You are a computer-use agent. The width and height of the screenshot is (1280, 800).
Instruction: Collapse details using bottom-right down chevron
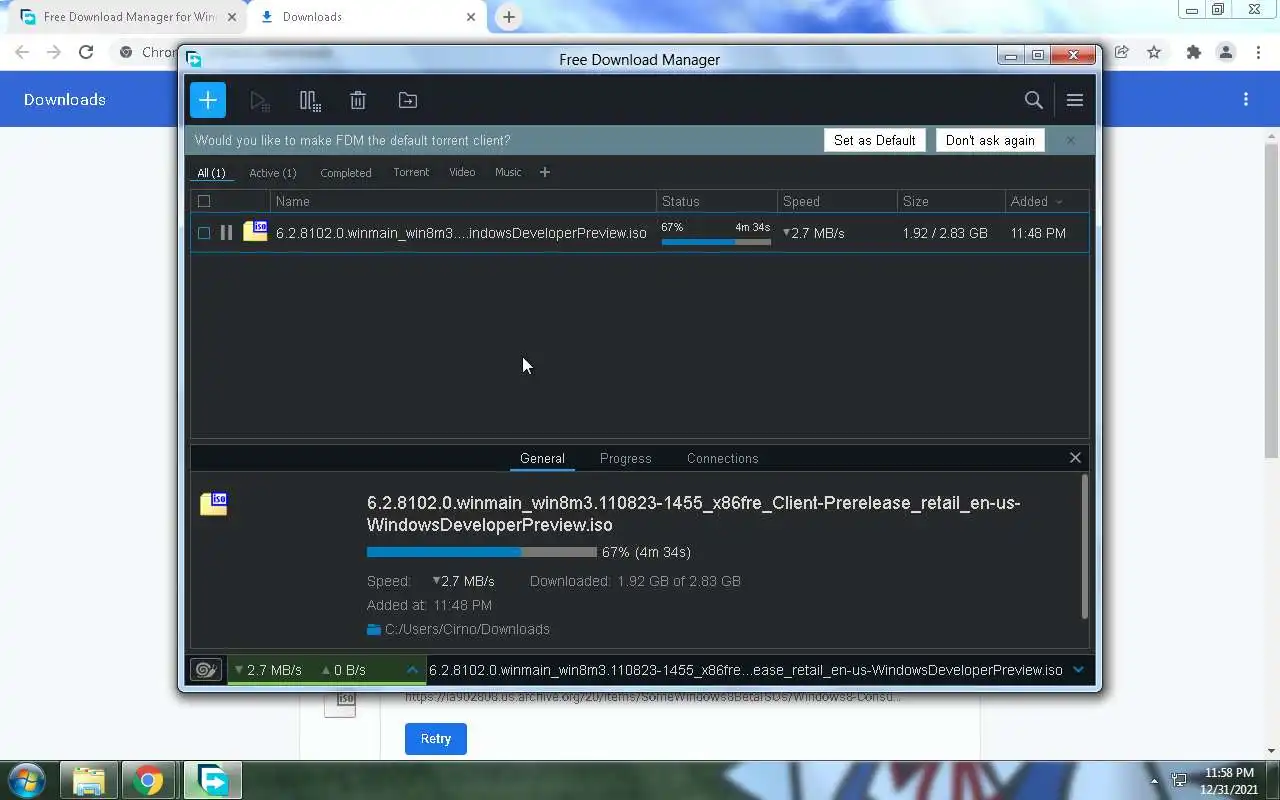point(1078,670)
